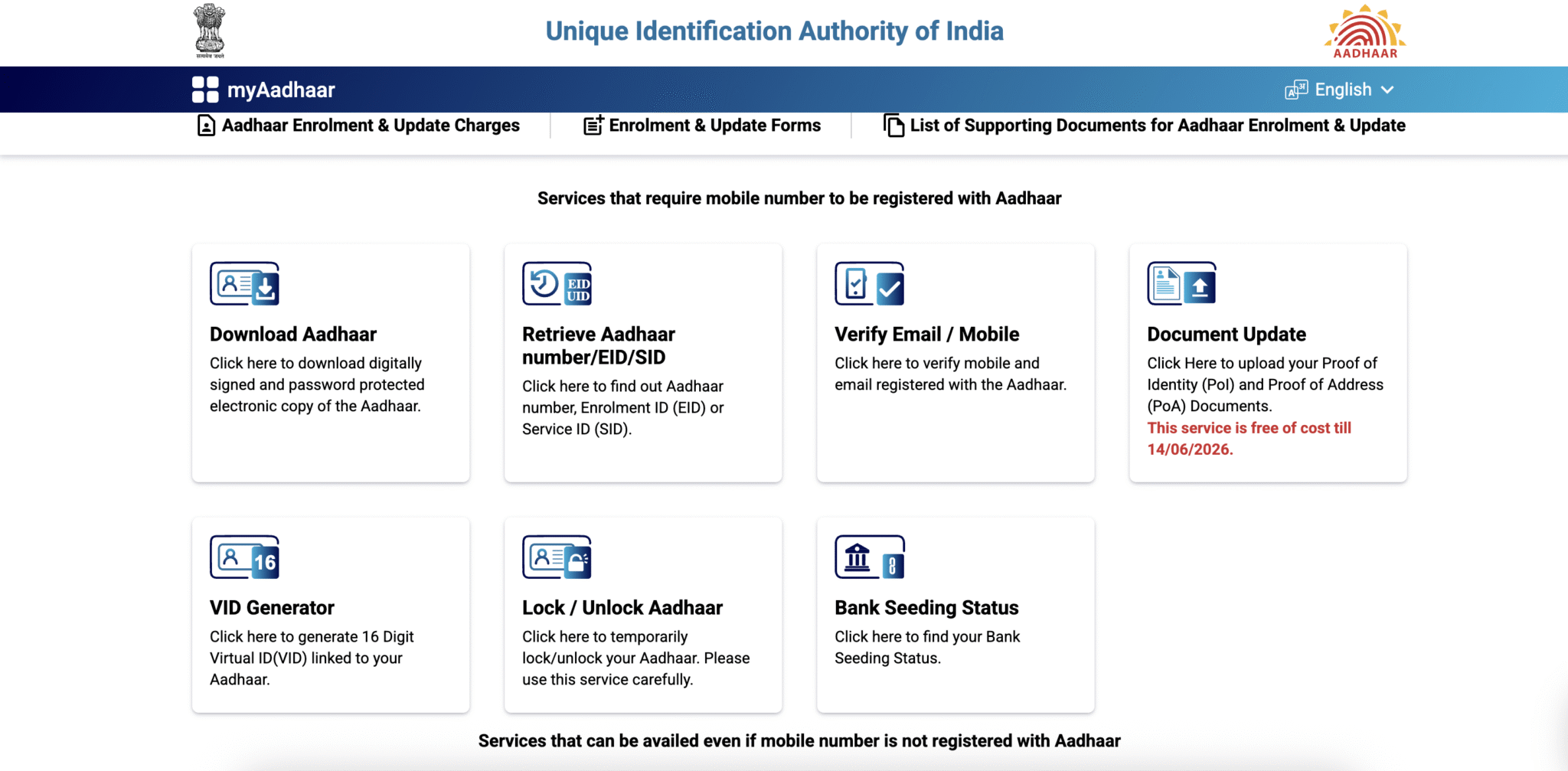Click the Document Update upload icon

pyautogui.click(x=1181, y=284)
